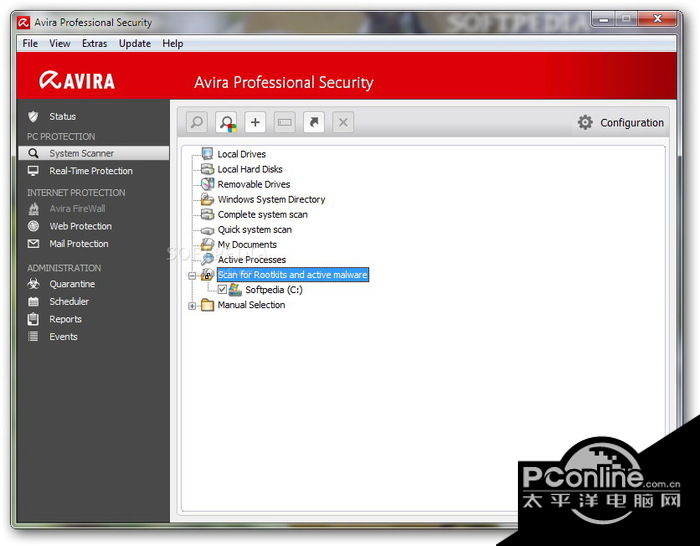Click the Configuration gear icon
The width and height of the screenshot is (700, 546).
585,122
